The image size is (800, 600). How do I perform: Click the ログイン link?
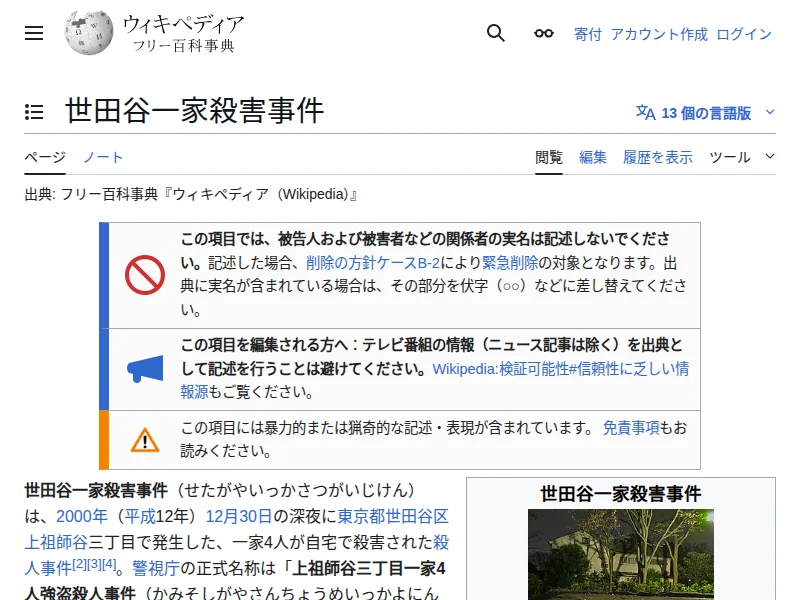point(744,34)
